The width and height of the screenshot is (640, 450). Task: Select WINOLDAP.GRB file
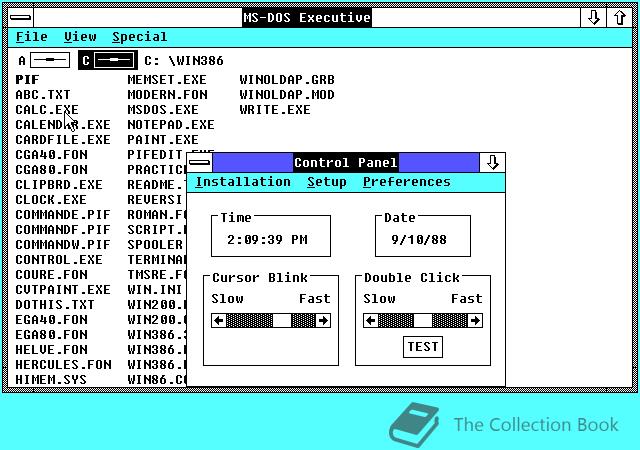point(287,80)
